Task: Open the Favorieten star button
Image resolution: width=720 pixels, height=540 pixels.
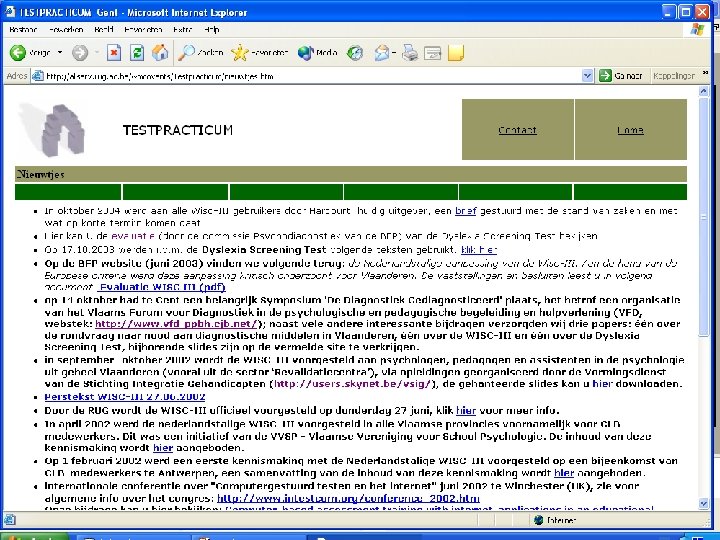Action: pyautogui.click(x=260, y=53)
